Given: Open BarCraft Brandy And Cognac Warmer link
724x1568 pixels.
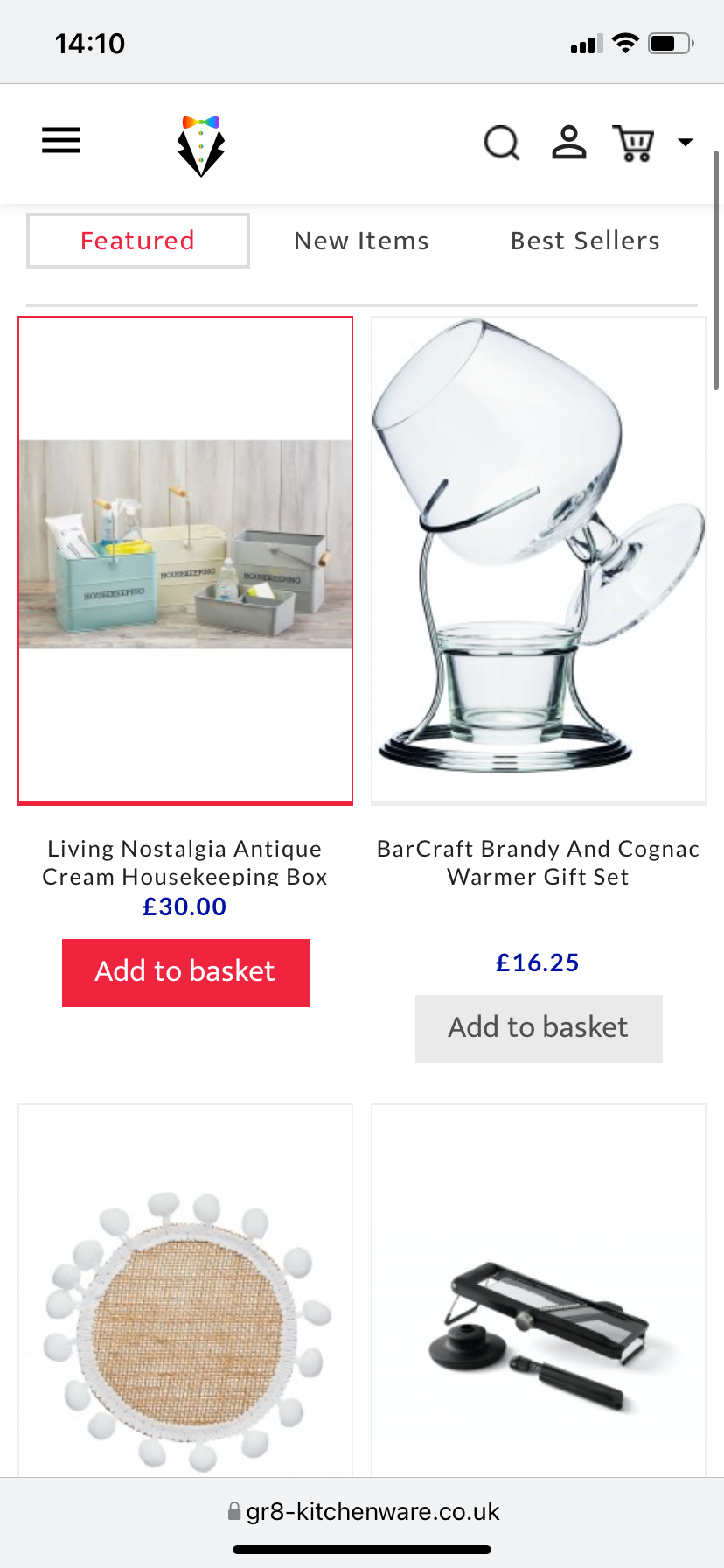Looking at the screenshot, I should click(539, 863).
